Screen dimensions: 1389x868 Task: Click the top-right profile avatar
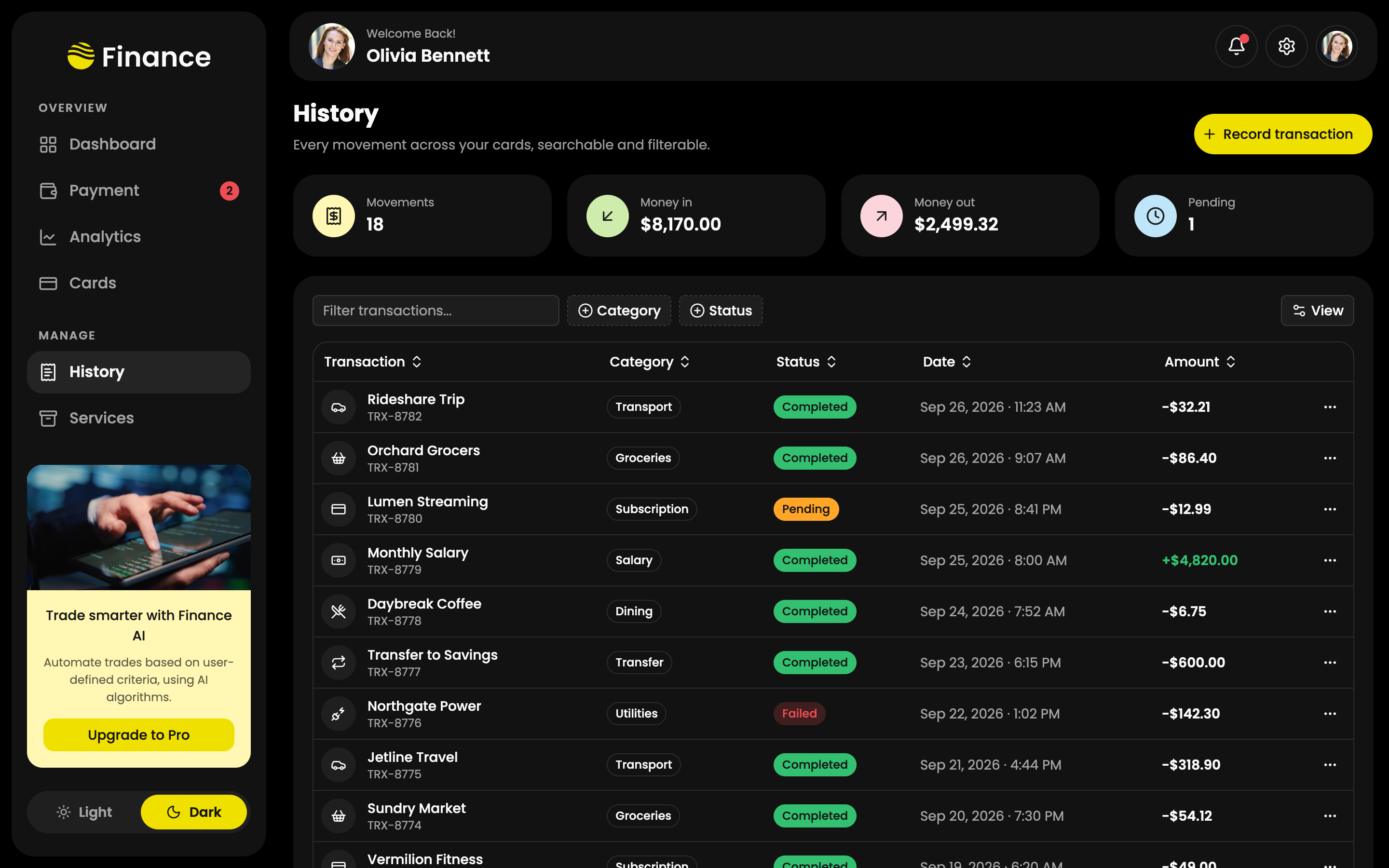(1337, 46)
